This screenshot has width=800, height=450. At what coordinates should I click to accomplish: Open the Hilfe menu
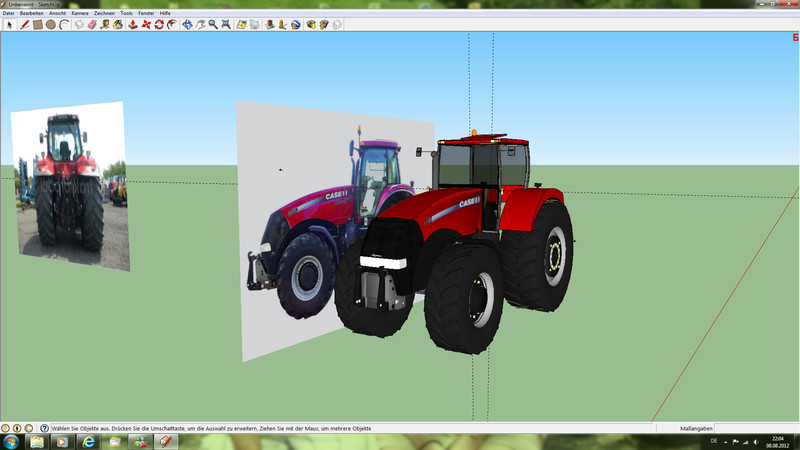(165, 13)
